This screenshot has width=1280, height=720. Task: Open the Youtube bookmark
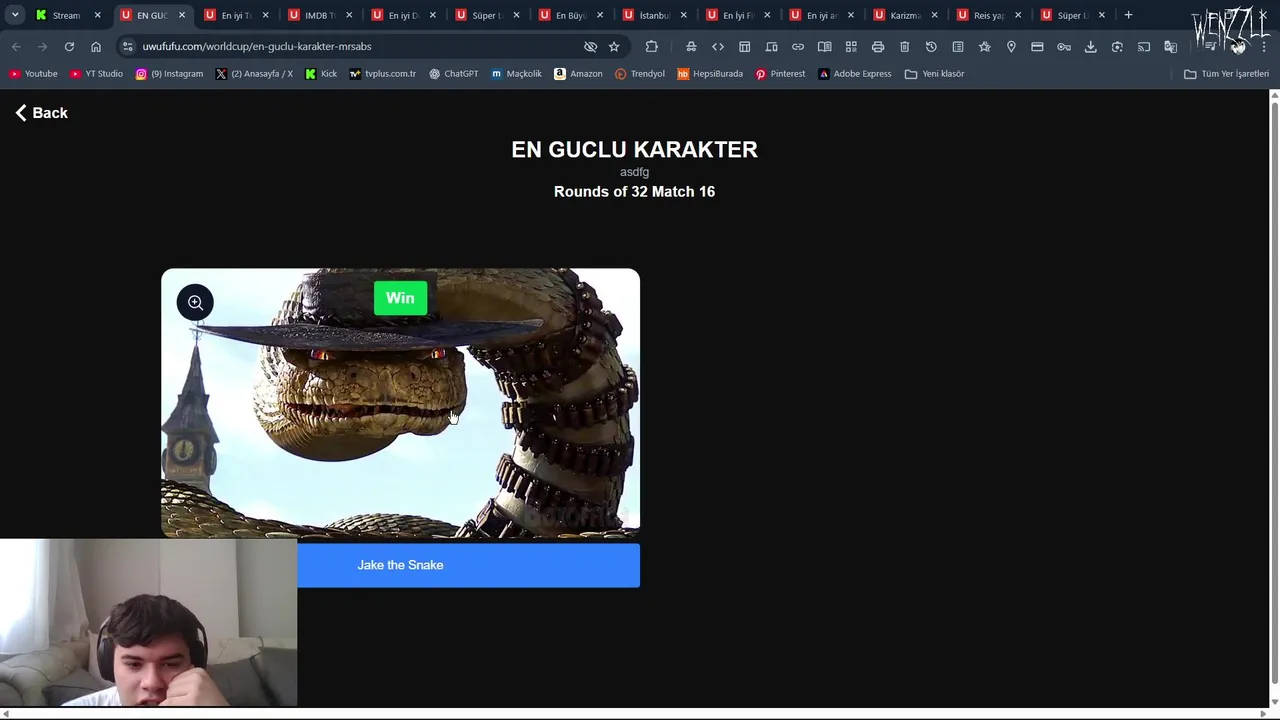(x=34, y=73)
